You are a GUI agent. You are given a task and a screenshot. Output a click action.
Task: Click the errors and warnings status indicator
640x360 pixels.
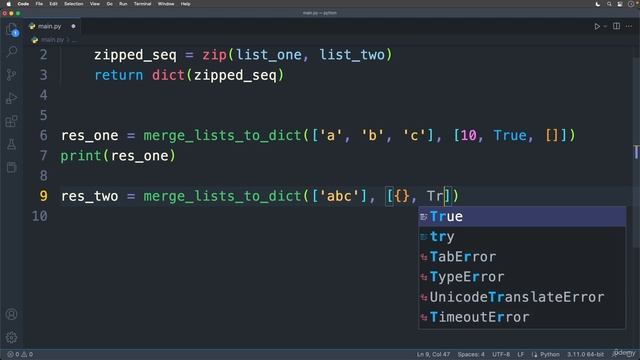coord(20,354)
